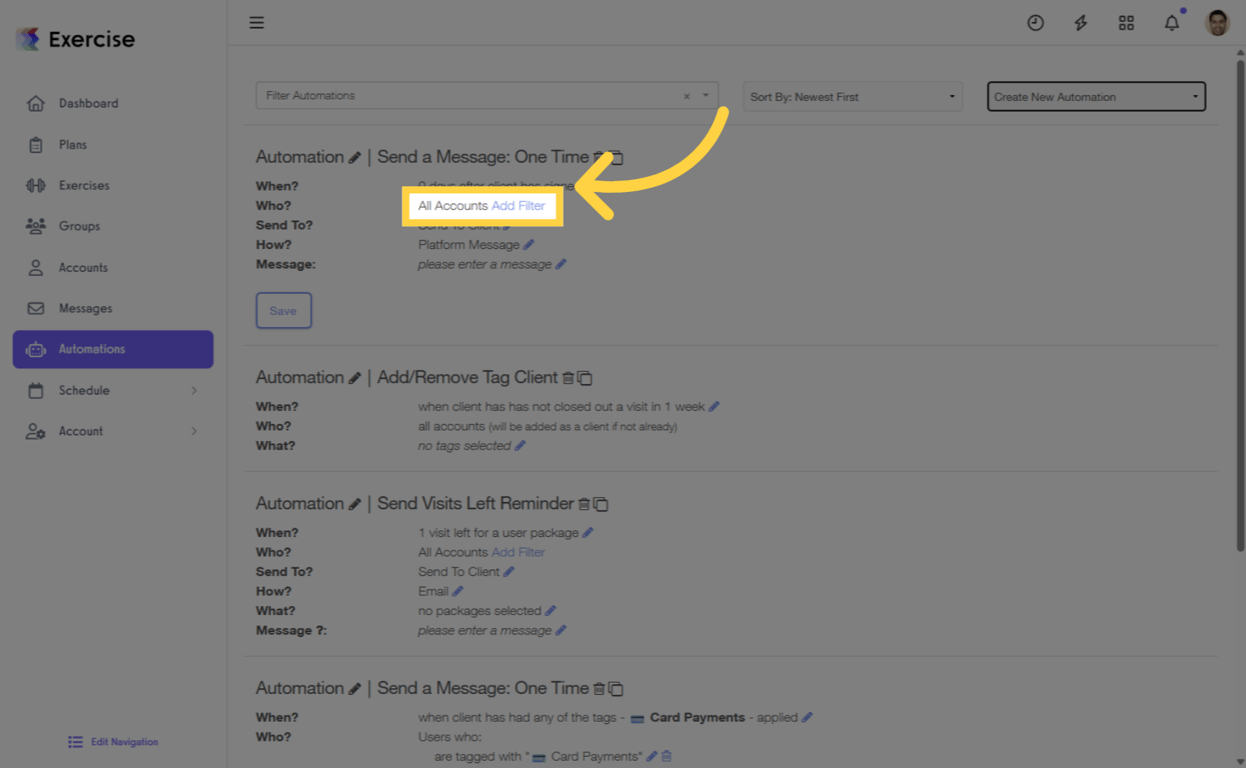
Task: Select Automations in sidebar
Action: (x=113, y=349)
